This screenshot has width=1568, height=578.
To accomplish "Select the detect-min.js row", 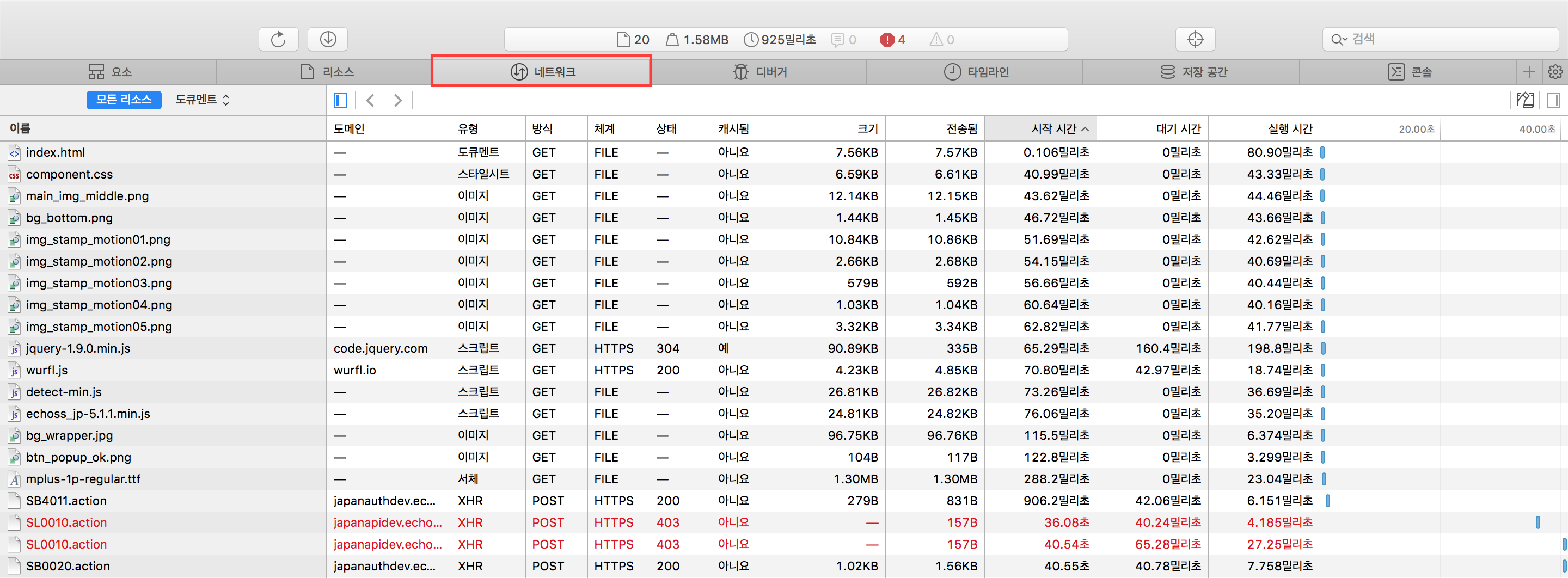I will click(784, 392).
